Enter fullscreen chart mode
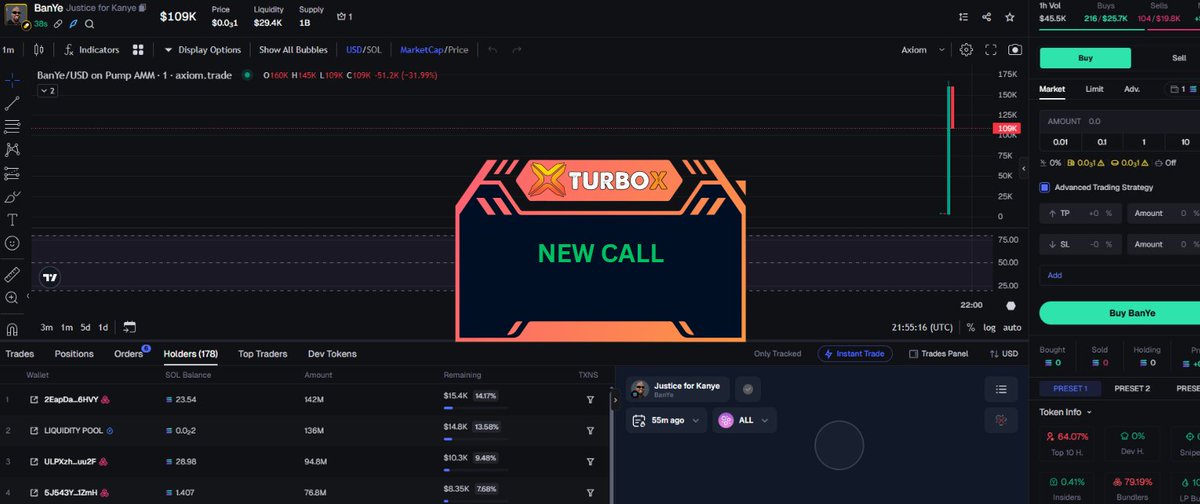The width and height of the screenshot is (1200, 504). point(991,49)
